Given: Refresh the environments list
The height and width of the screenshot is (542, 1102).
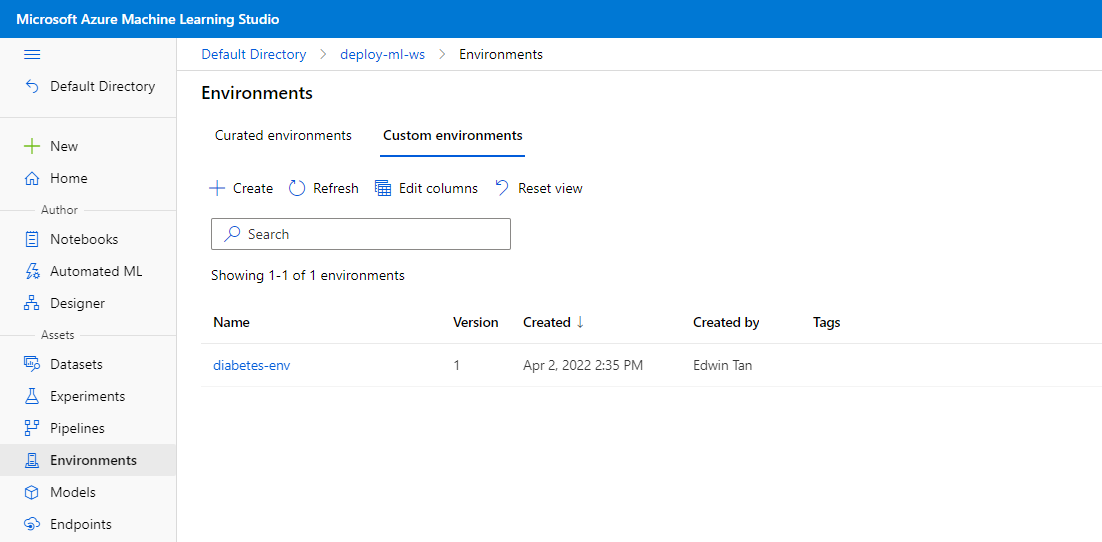Looking at the screenshot, I should (323, 188).
